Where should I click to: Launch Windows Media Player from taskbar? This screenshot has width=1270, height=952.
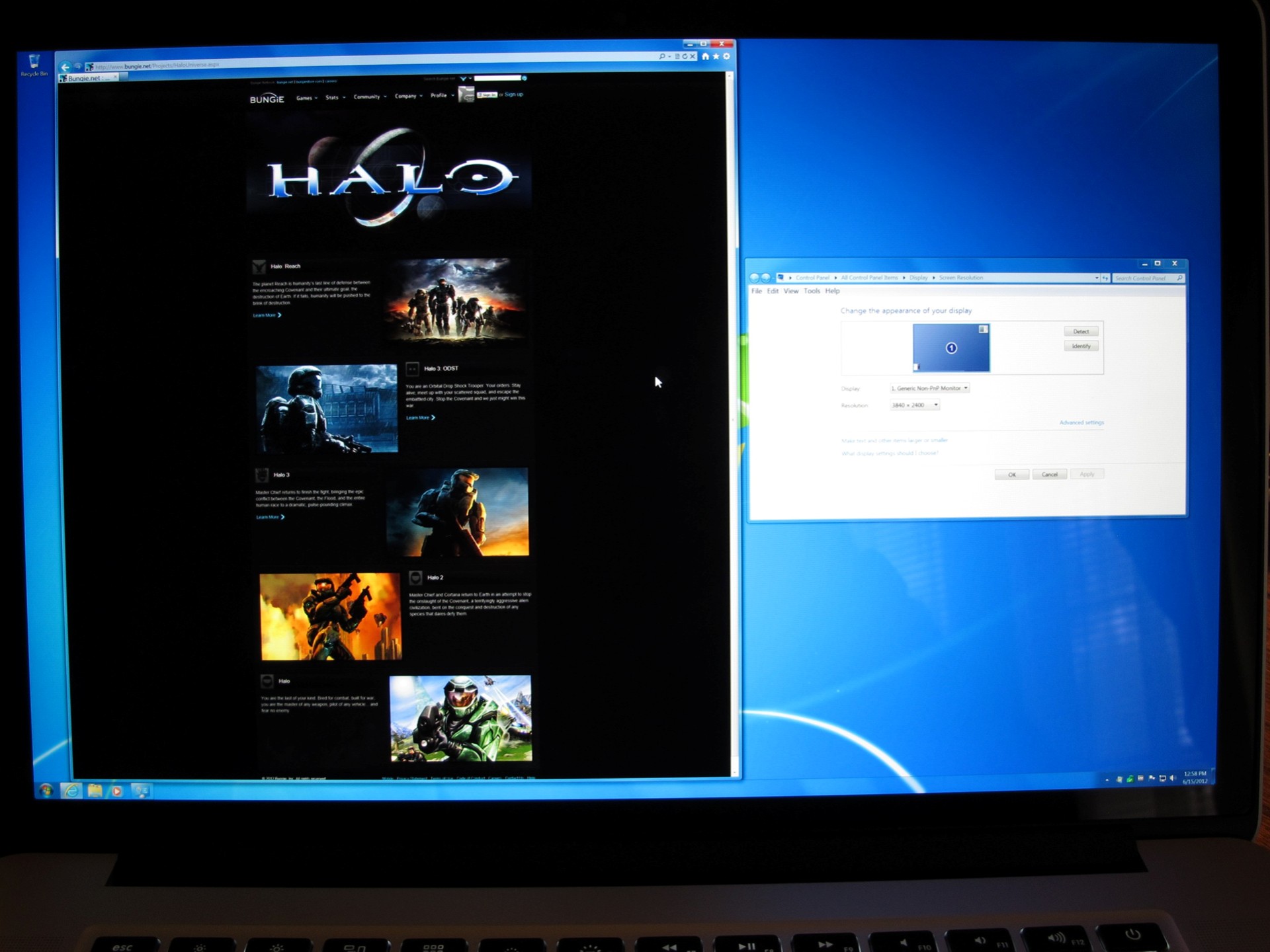[117, 791]
